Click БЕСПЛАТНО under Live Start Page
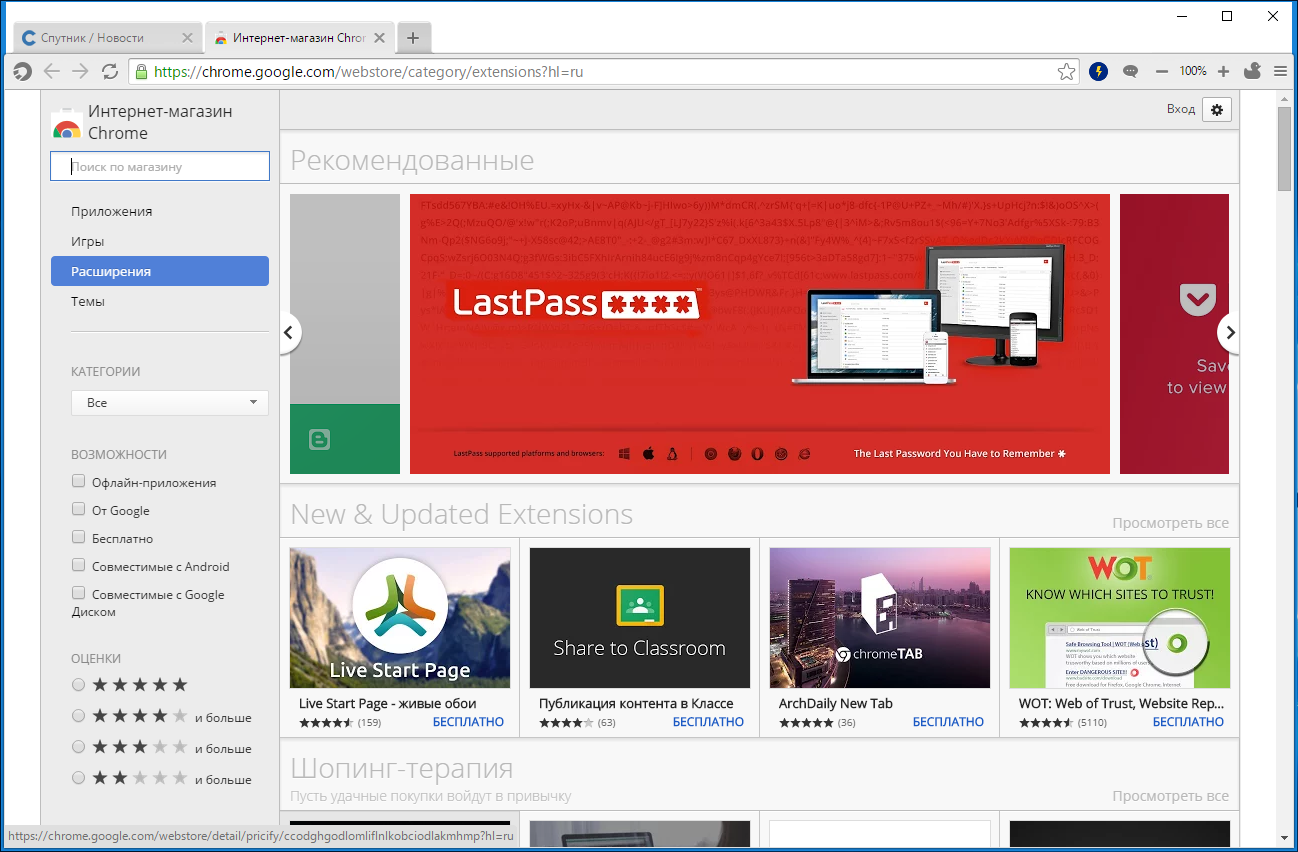Viewport: 1298px width, 852px height. pyautogui.click(x=469, y=722)
